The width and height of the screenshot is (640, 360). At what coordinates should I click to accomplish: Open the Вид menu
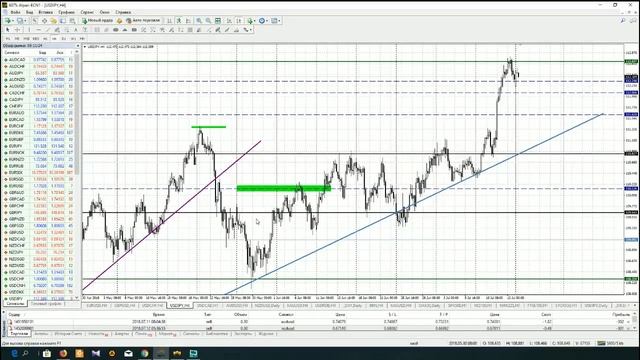tap(29, 12)
